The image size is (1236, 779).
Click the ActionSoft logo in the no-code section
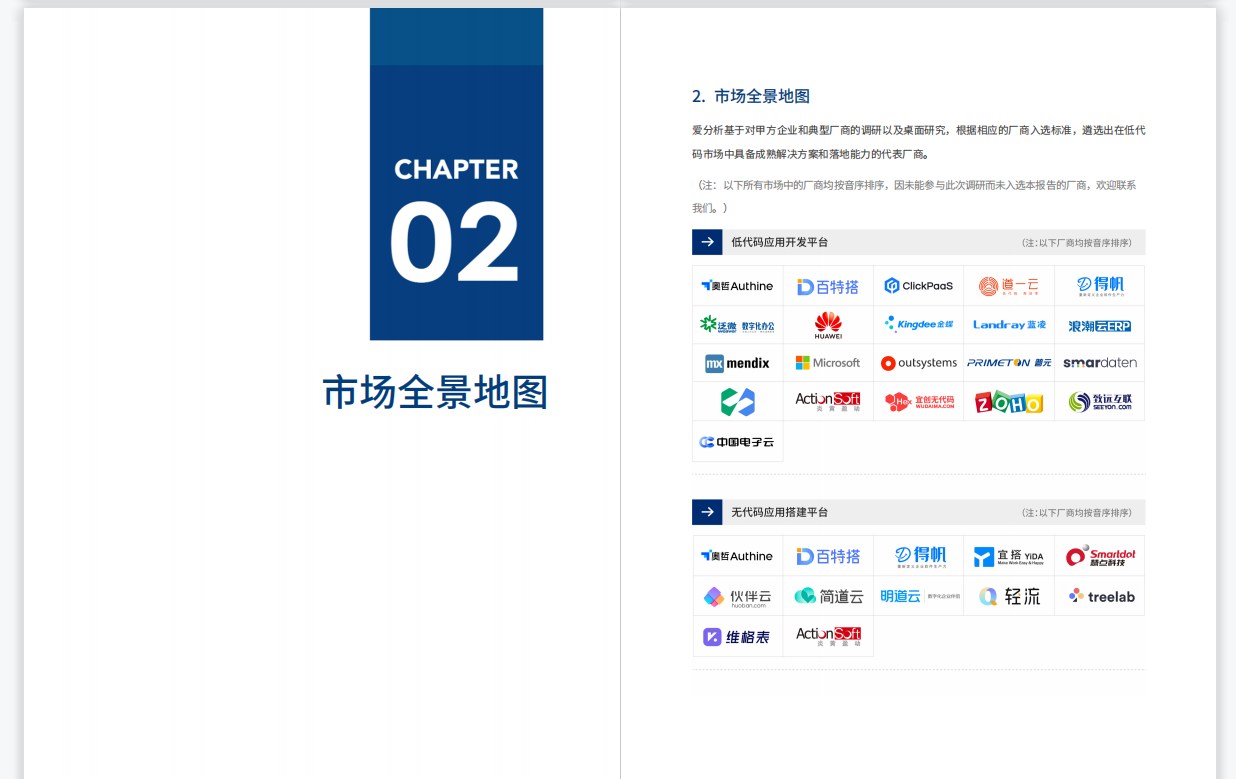click(x=828, y=636)
